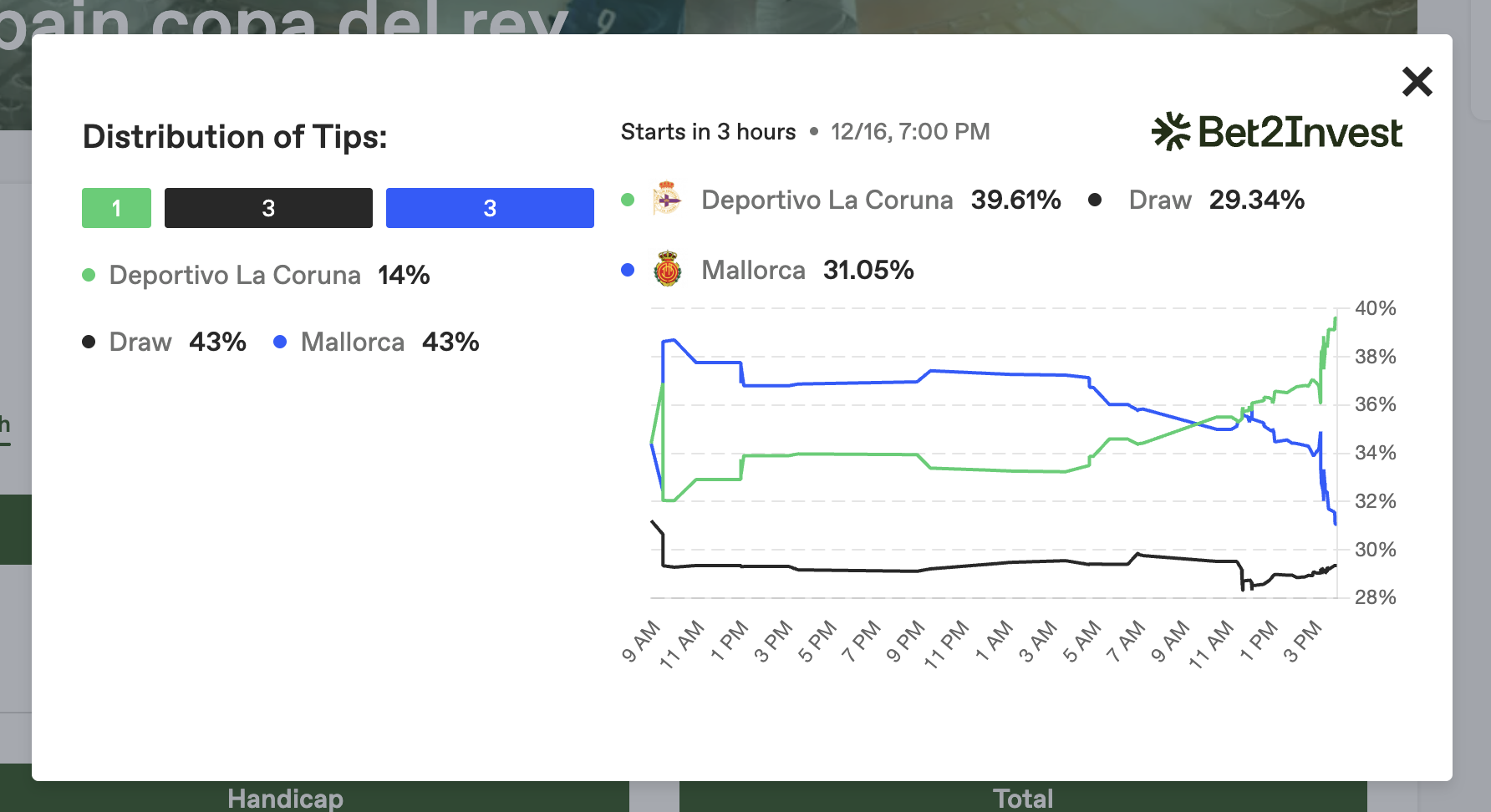This screenshot has height=812, width=1491.
Task: Click the Mallorca club crest icon
Action: [667, 270]
